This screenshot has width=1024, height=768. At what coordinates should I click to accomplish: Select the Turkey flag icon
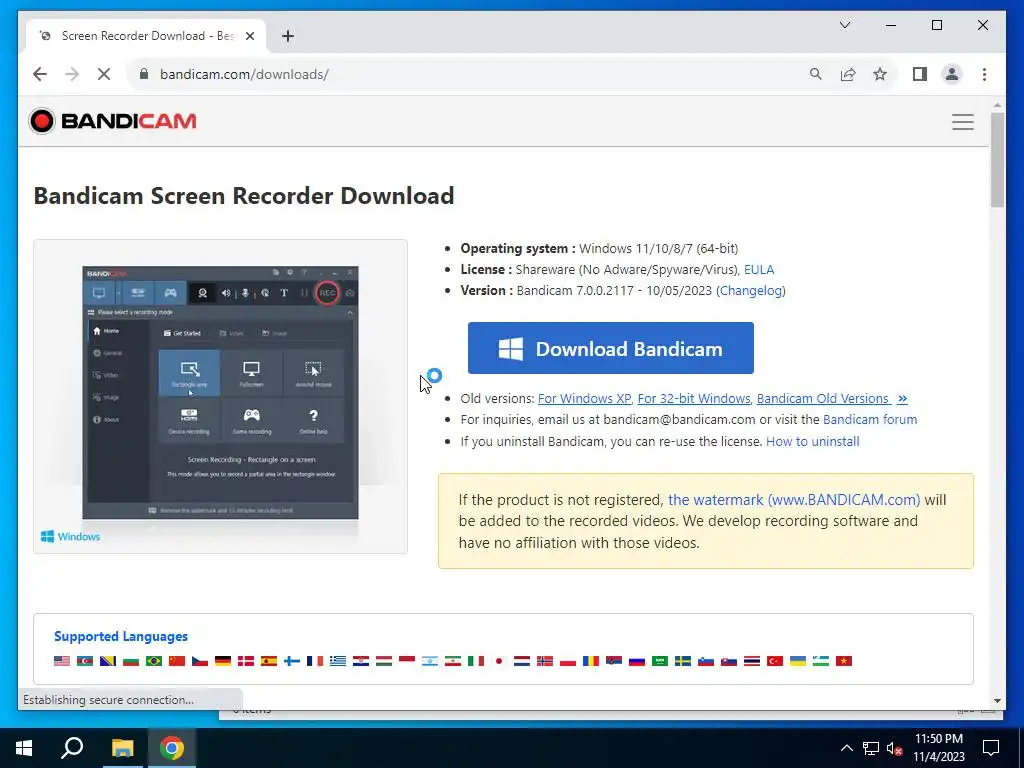click(775, 661)
